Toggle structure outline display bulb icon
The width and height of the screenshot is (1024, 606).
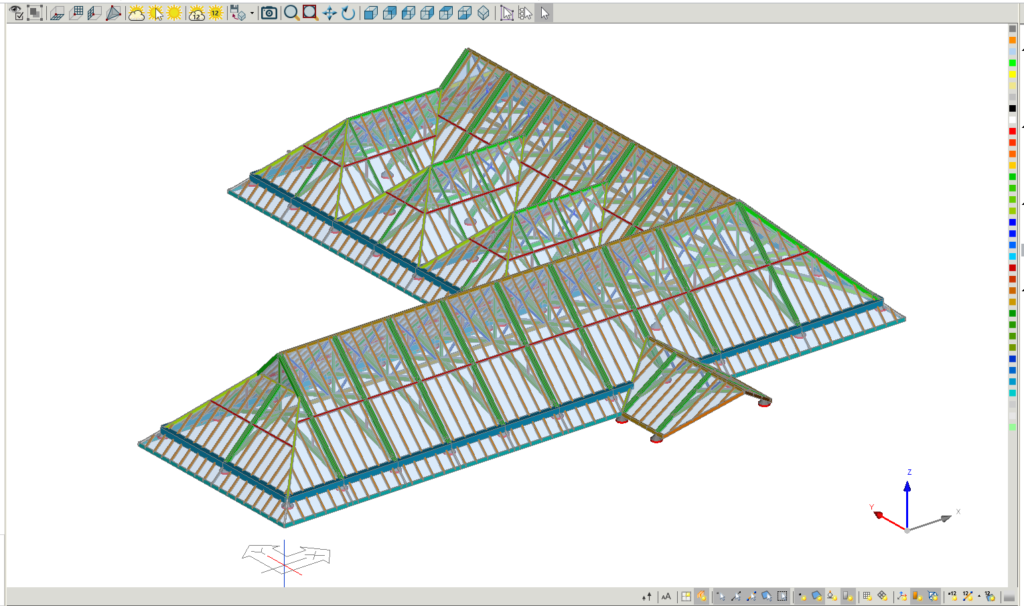[x=933, y=596]
